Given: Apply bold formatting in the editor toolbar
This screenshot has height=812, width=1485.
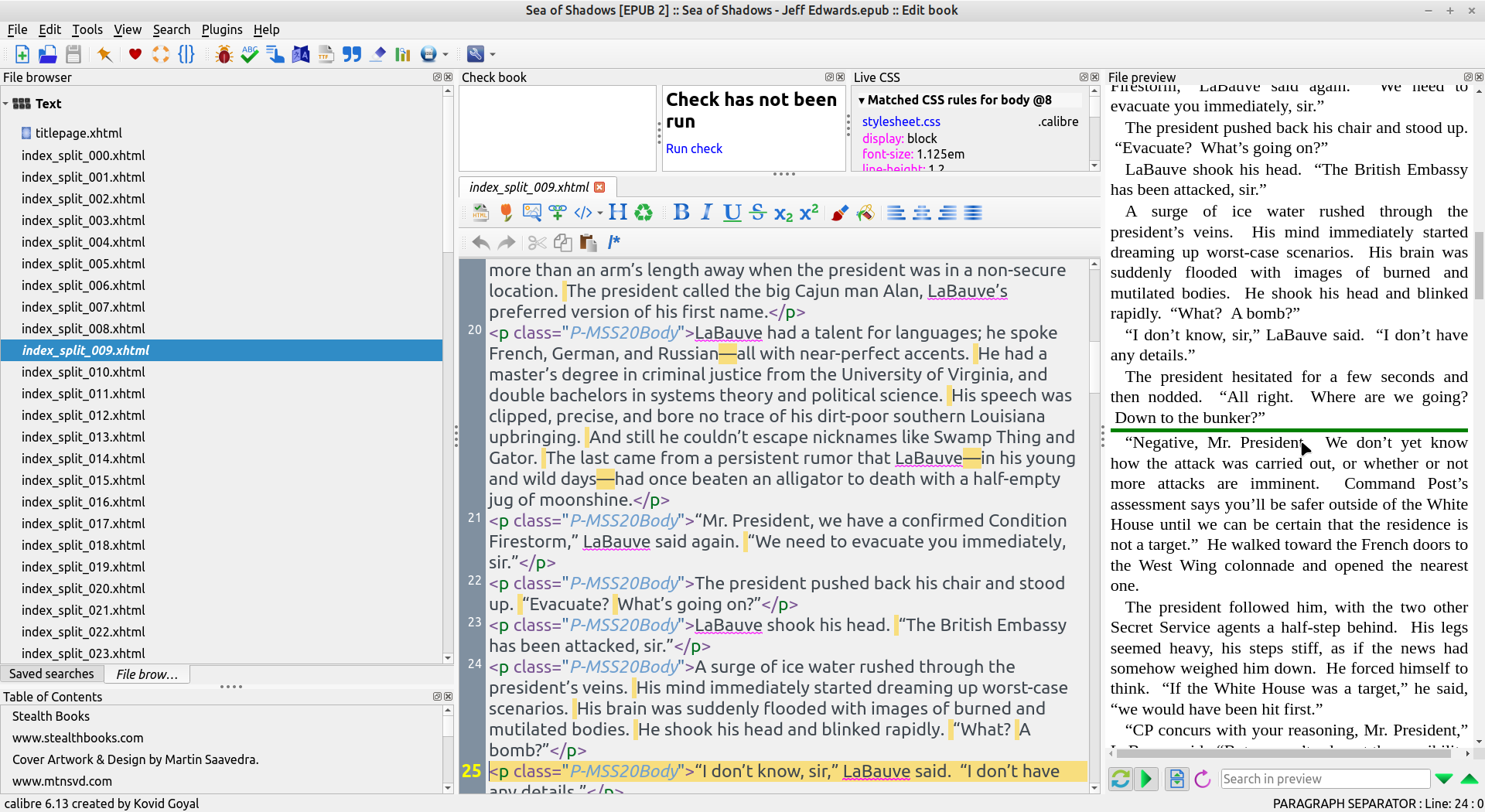Looking at the screenshot, I should (681, 213).
